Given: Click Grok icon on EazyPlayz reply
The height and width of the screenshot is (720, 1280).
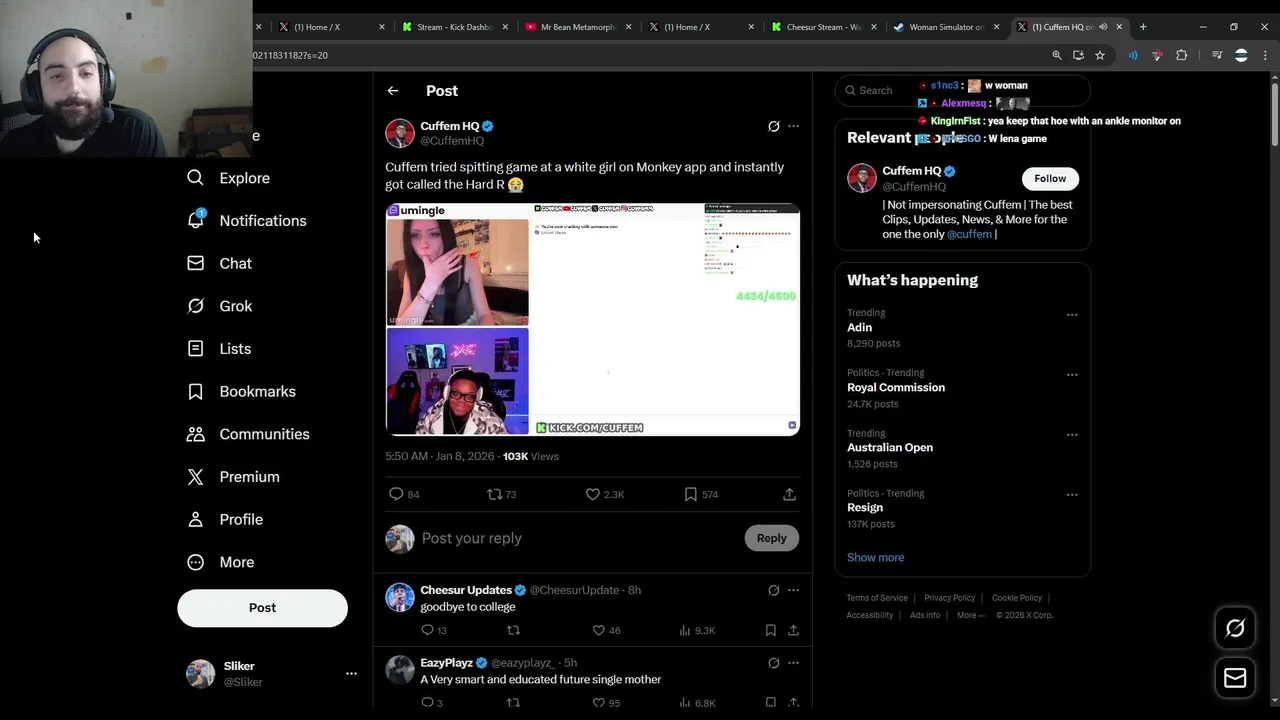Looking at the screenshot, I should 773,663.
